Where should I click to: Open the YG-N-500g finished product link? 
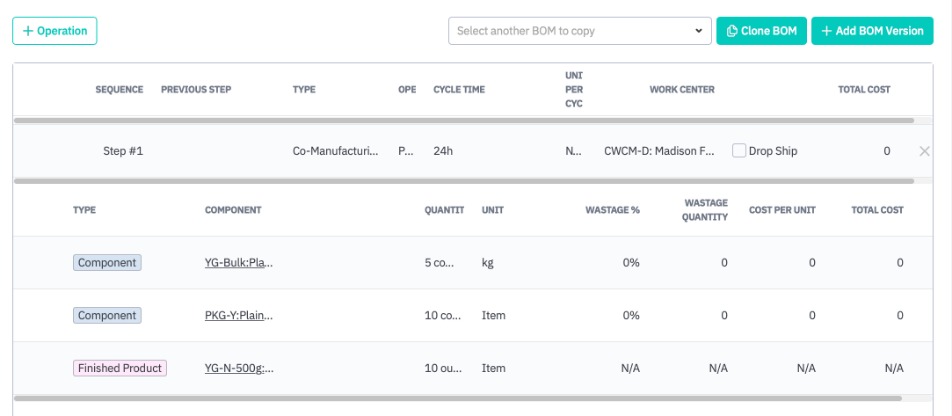pos(239,368)
